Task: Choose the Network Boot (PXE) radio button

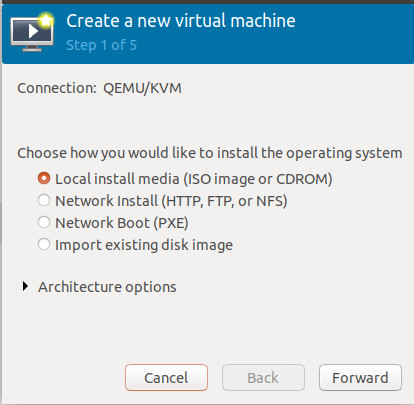Action: (x=44, y=222)
